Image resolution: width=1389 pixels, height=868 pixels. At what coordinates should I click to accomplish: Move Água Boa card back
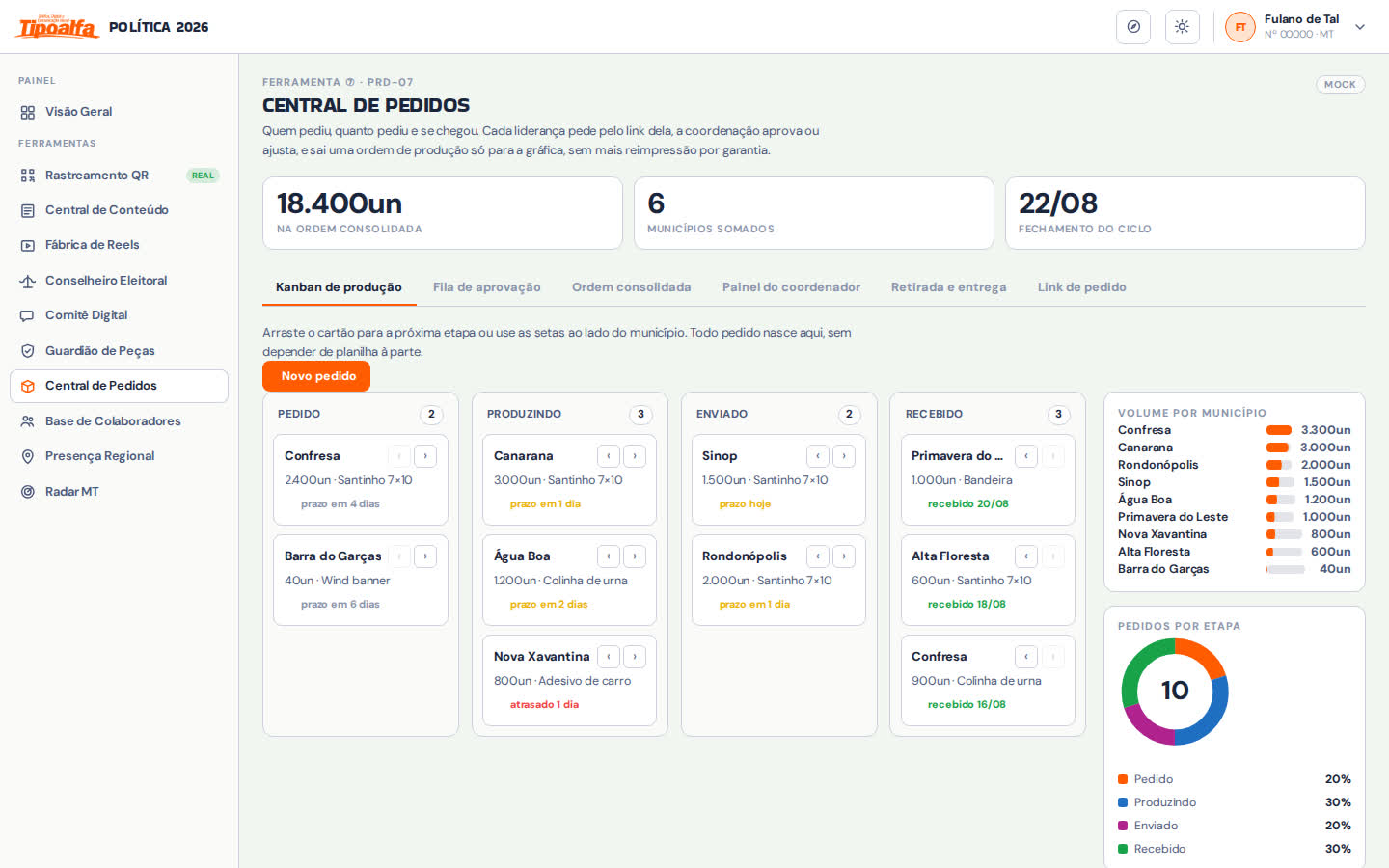[609, 556]
